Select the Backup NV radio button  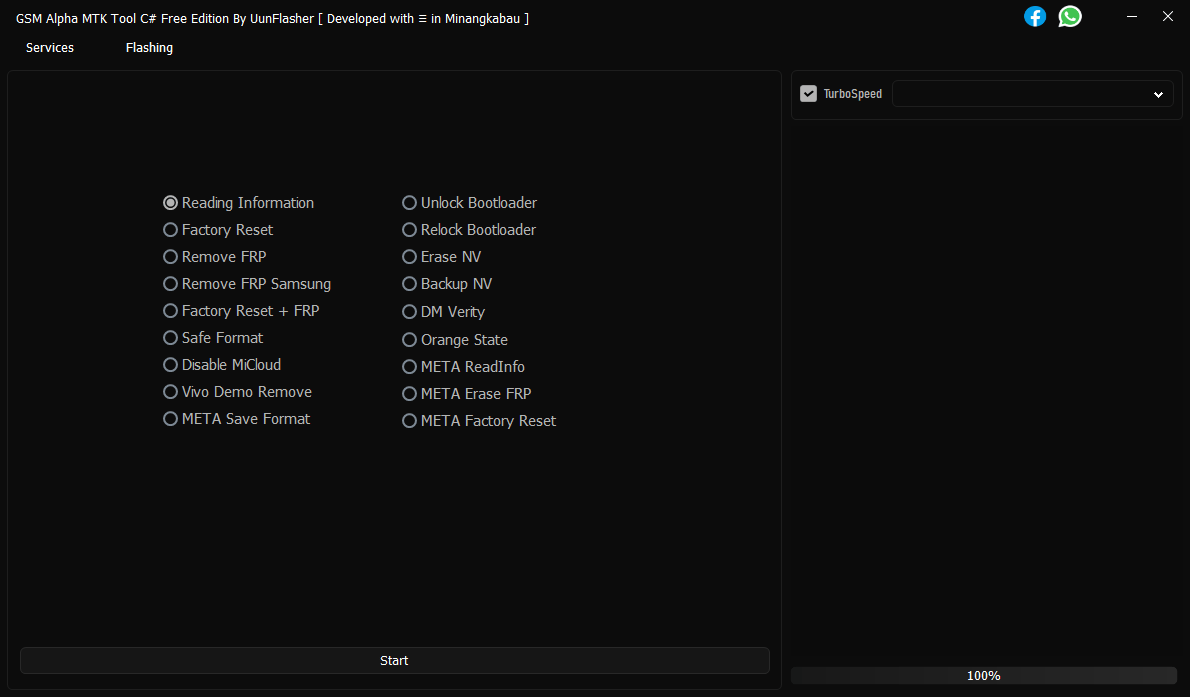coord(410,284)
